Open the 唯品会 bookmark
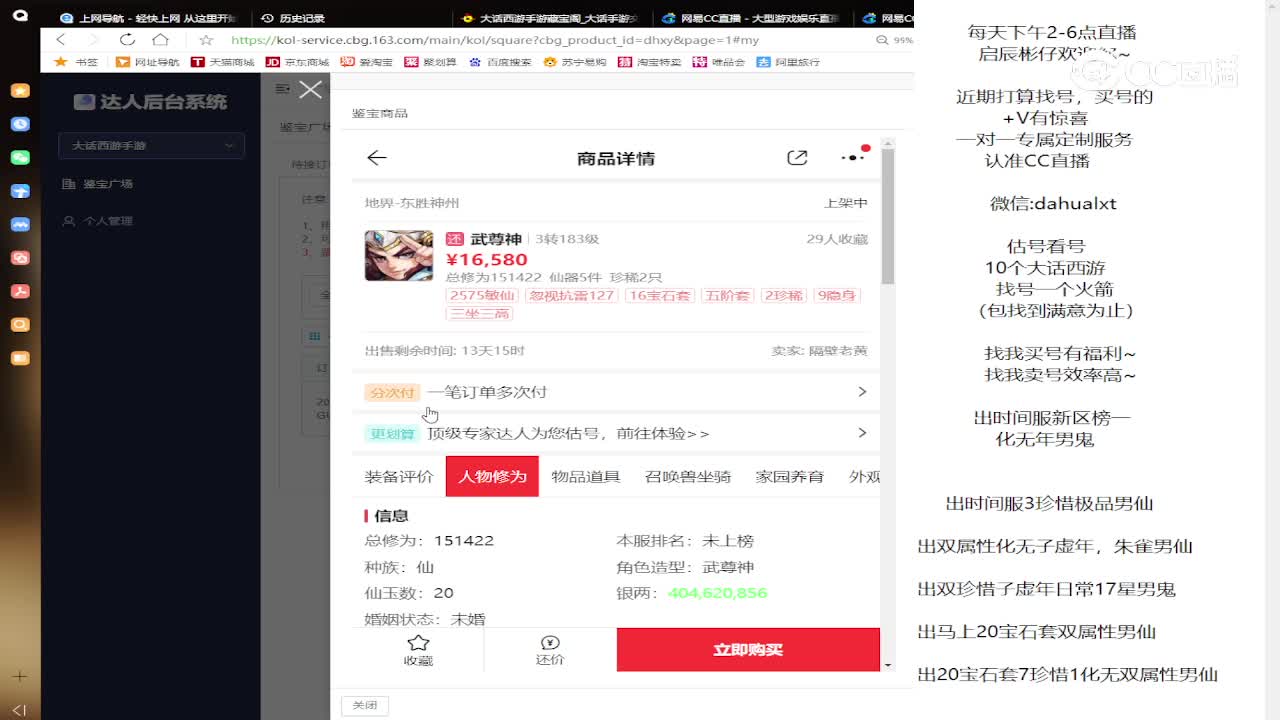The image size is (1280, 720). pyautogui.click(x=719, y=62)
